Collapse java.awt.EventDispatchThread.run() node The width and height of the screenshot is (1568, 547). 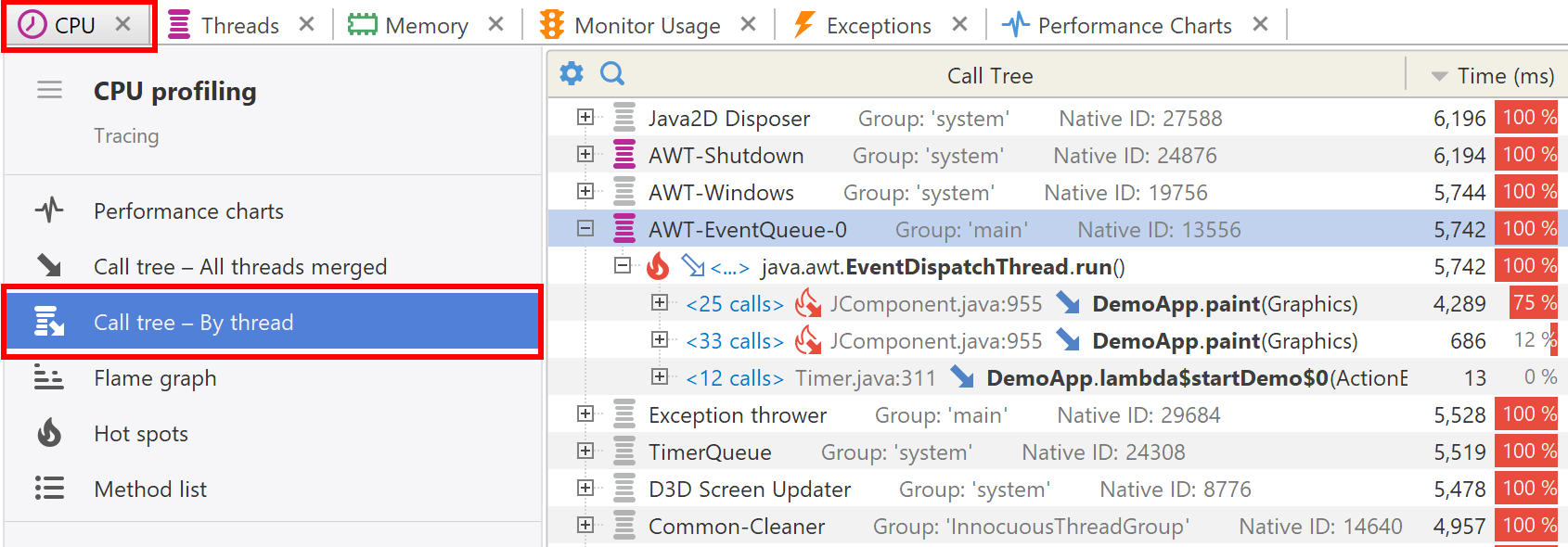(x=623, y=265)
